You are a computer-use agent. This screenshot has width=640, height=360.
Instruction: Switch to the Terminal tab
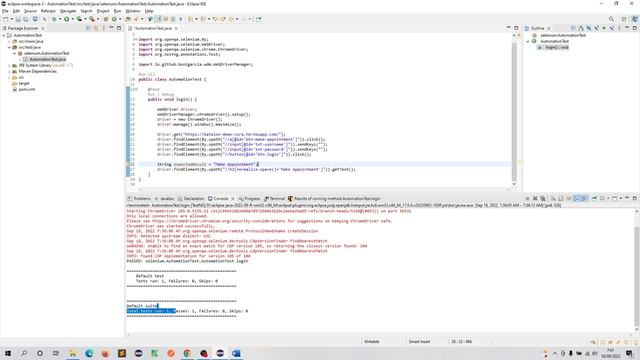point(274,198)
